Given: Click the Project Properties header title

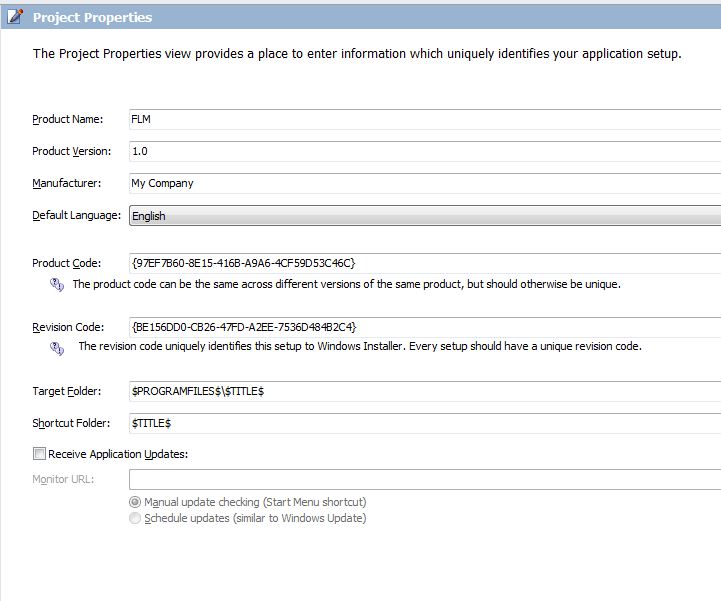Looking at the screenshot, I should pyautogui.click(x=92, y=17).
